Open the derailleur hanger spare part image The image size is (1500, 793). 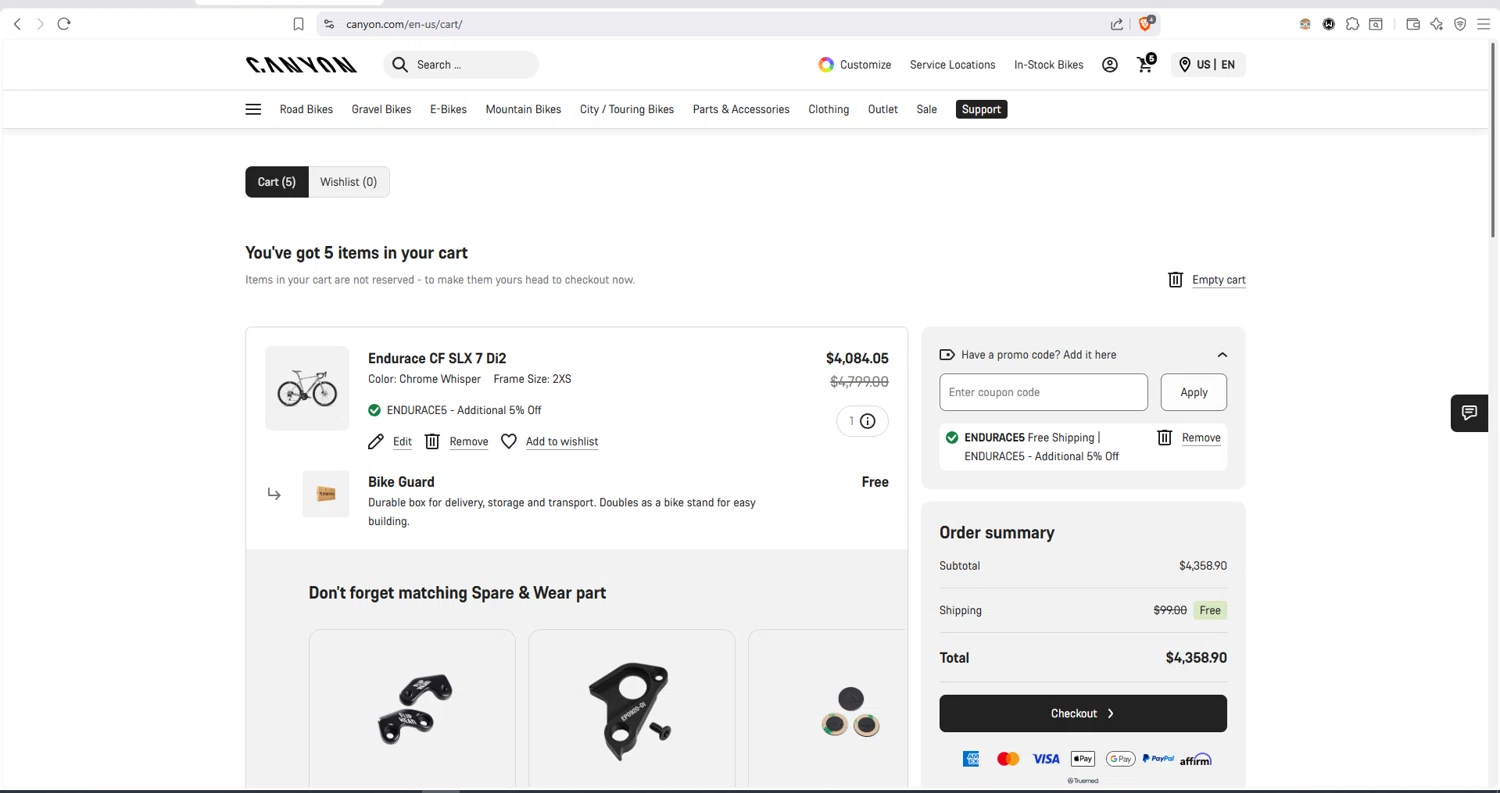[x=631, y=712]
